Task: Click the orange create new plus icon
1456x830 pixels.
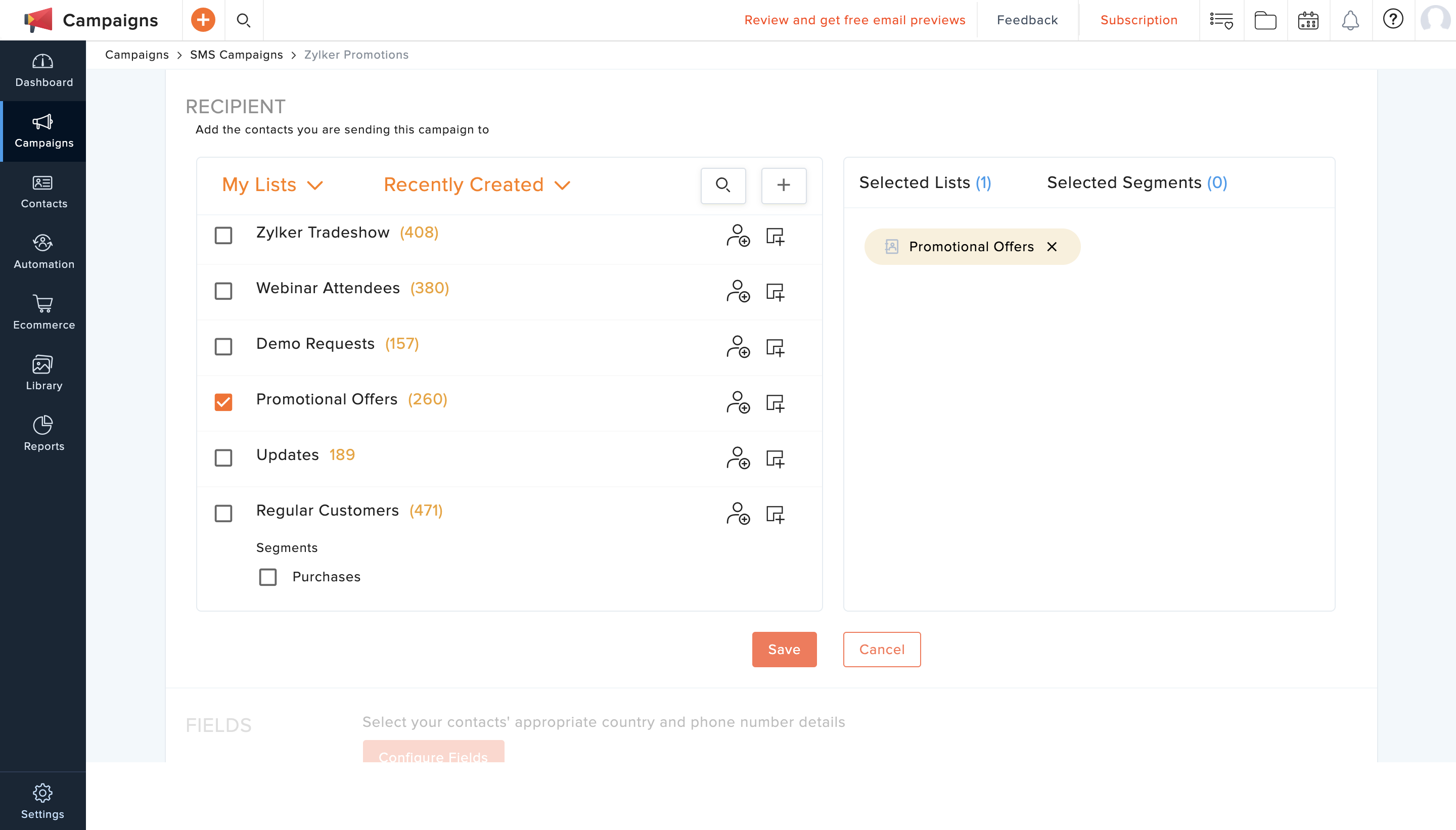Action: (x=203, y=20)
